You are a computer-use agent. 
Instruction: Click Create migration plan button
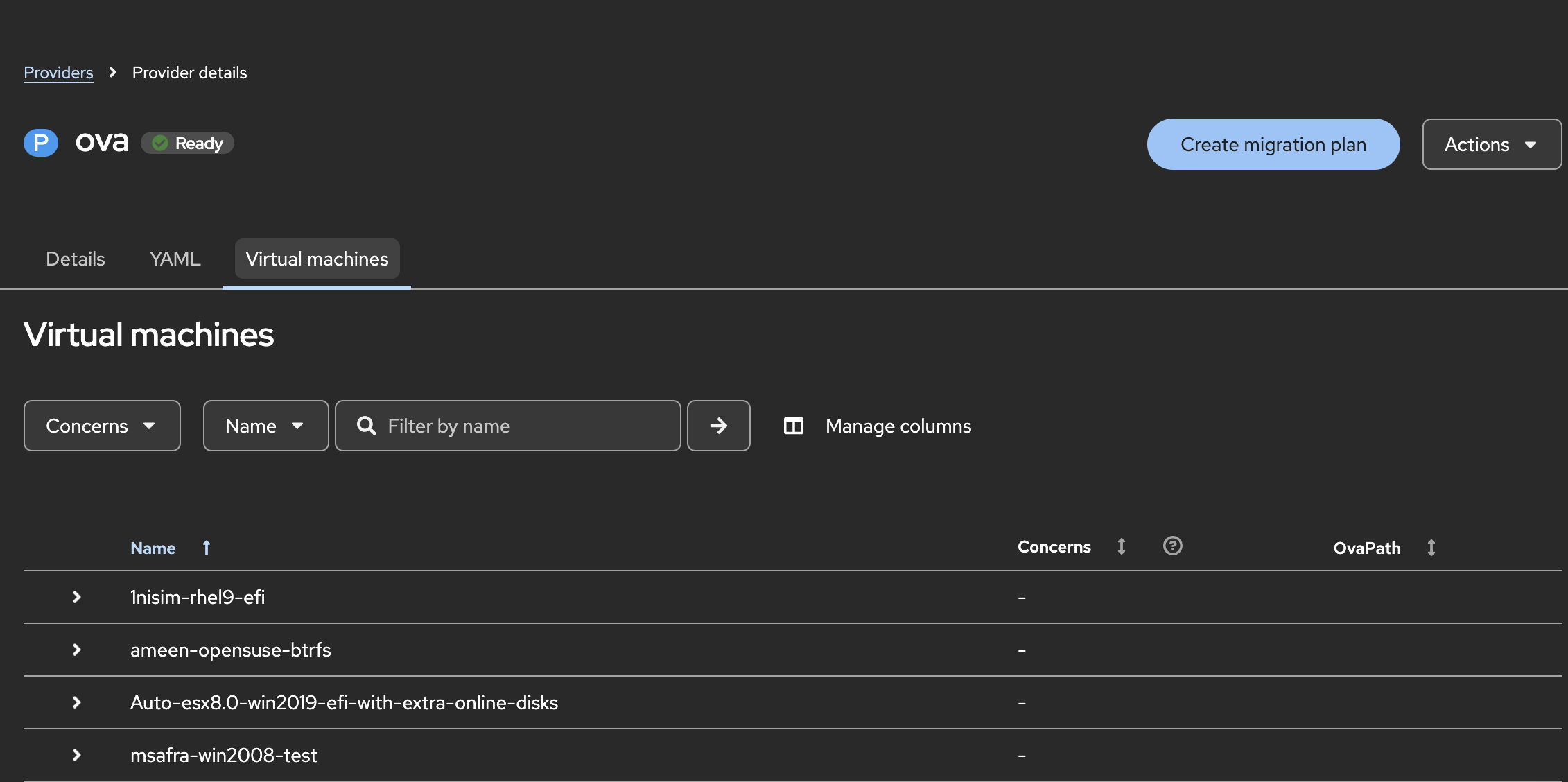coord(1273,144)
